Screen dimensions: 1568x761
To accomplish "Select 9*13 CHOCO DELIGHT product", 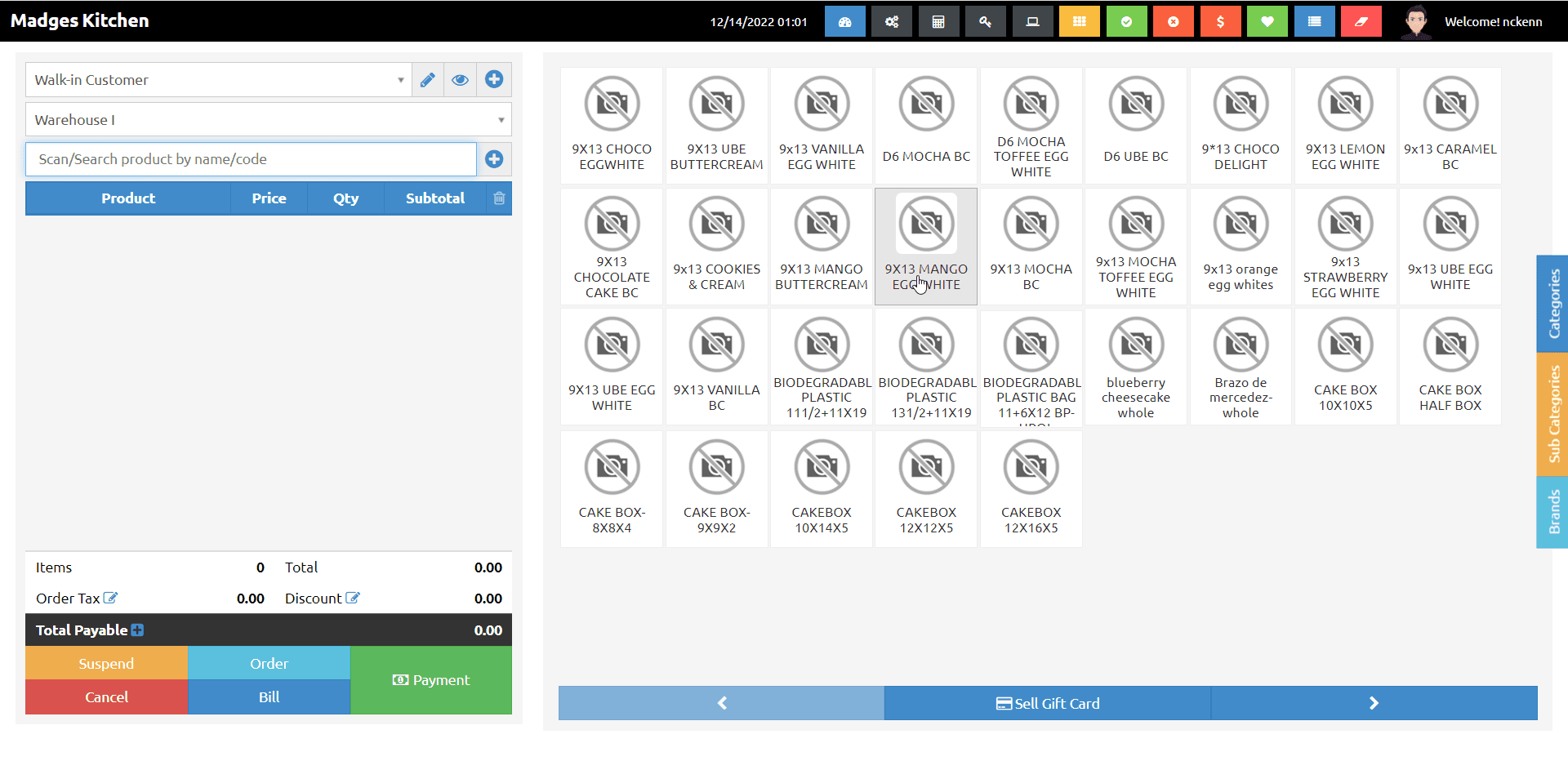I will 1241,126.
